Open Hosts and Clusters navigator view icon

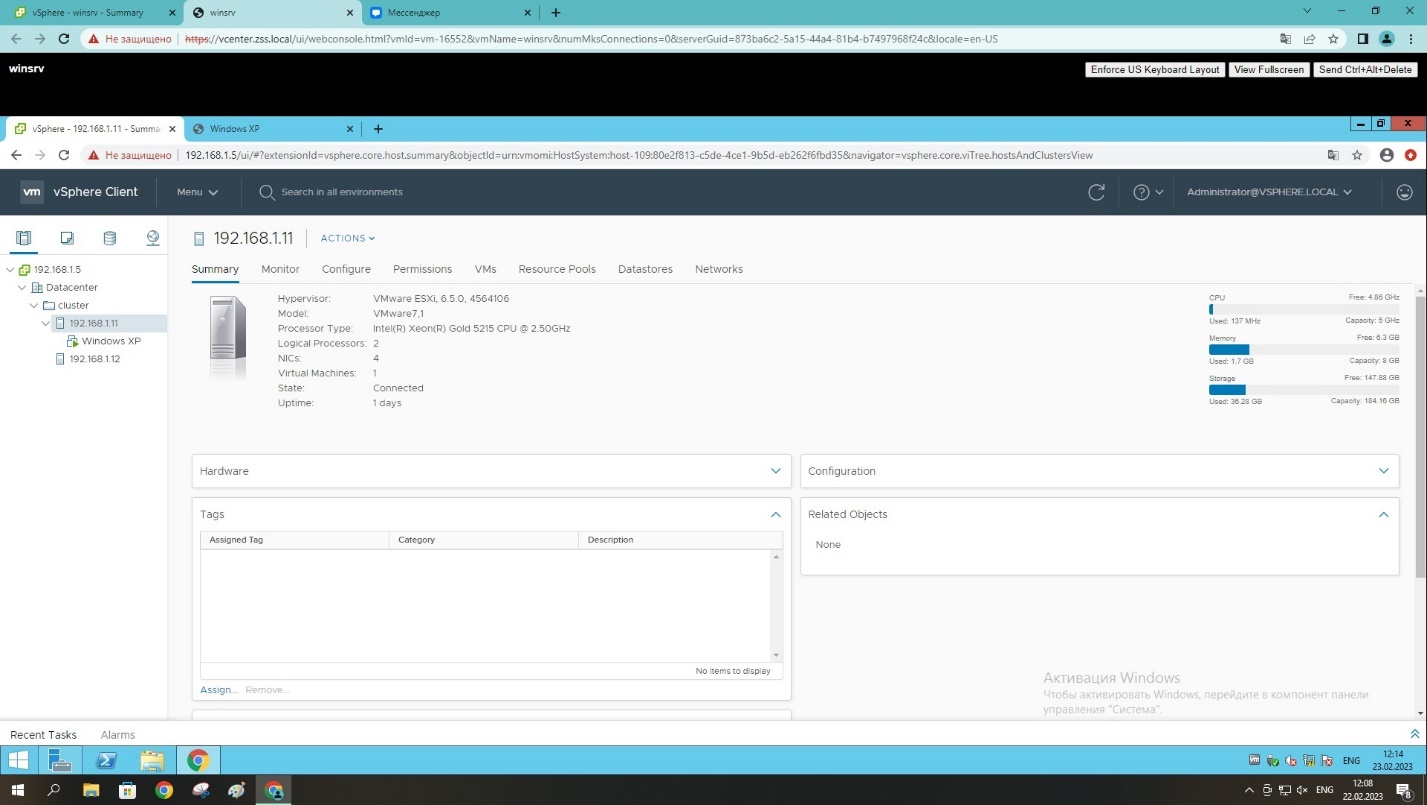tap(24, 238)
